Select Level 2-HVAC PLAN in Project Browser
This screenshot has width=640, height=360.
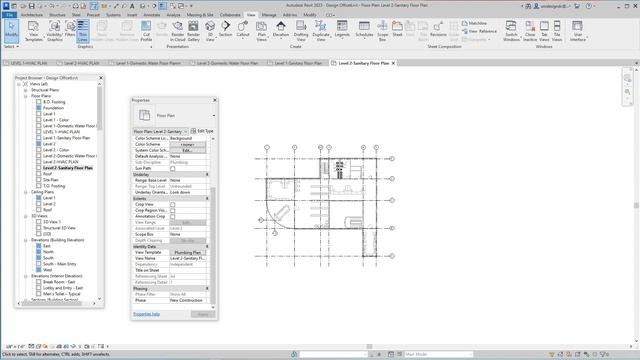point(61,162)
